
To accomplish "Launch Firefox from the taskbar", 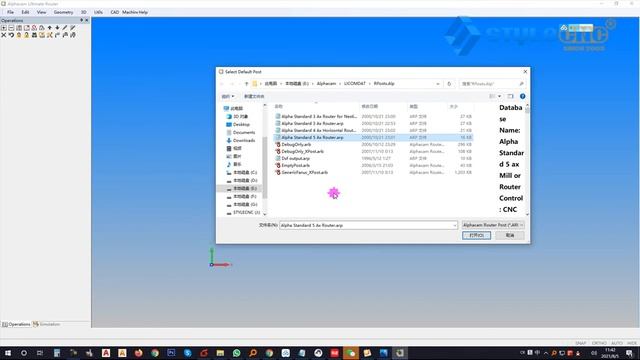I will pos(138,353).
